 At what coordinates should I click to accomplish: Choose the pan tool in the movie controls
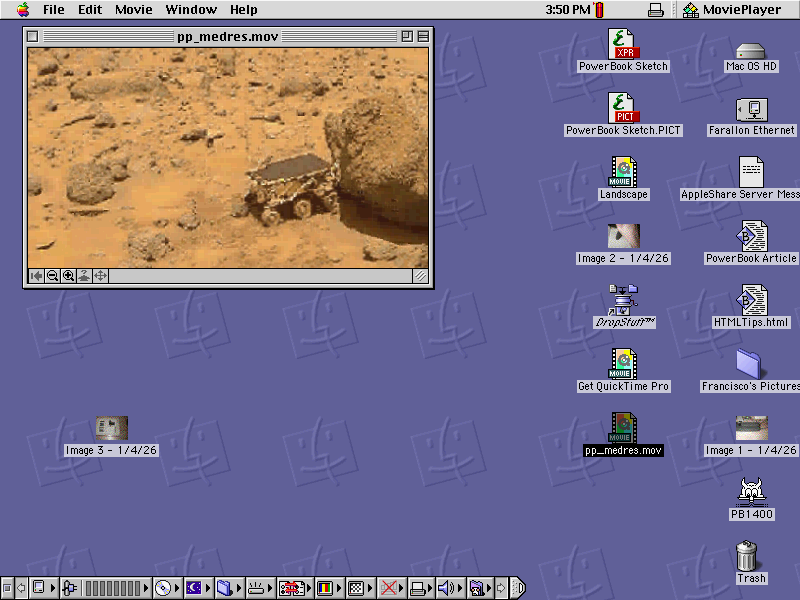[99, 277]
